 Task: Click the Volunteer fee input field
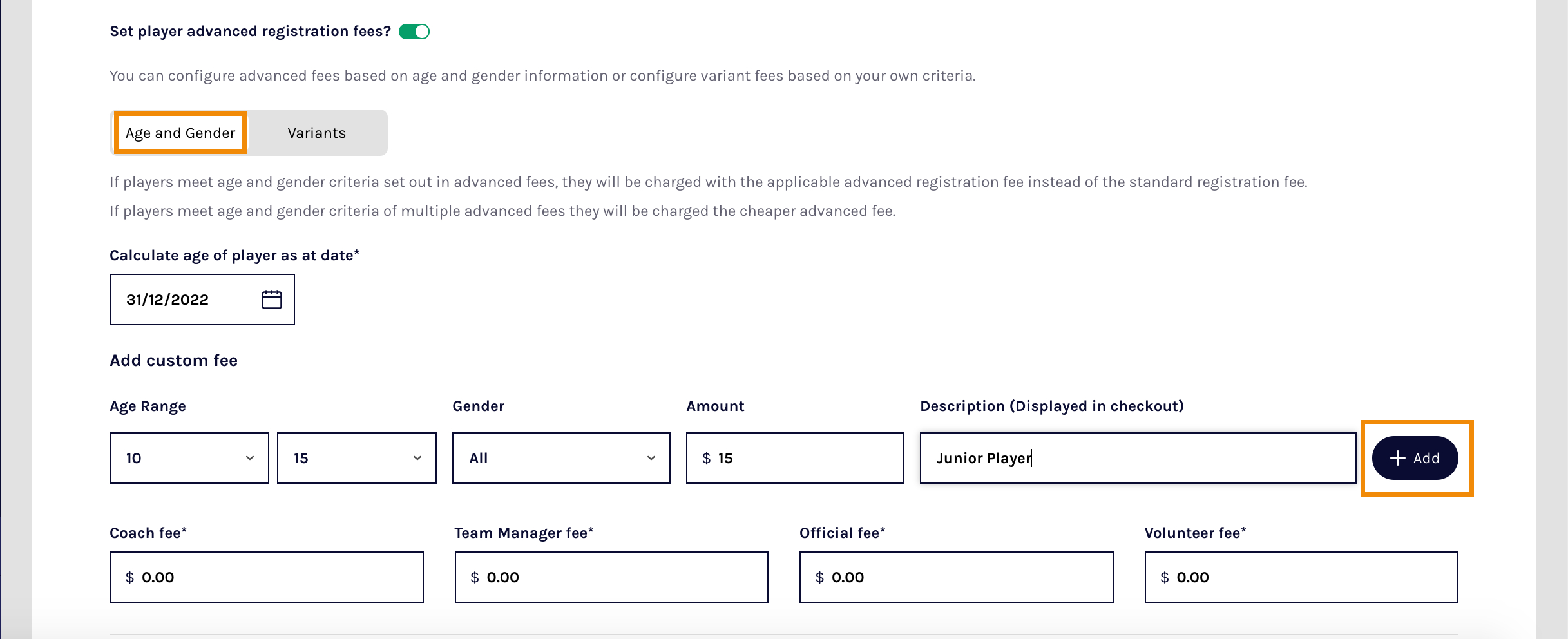coord(1301,577)
